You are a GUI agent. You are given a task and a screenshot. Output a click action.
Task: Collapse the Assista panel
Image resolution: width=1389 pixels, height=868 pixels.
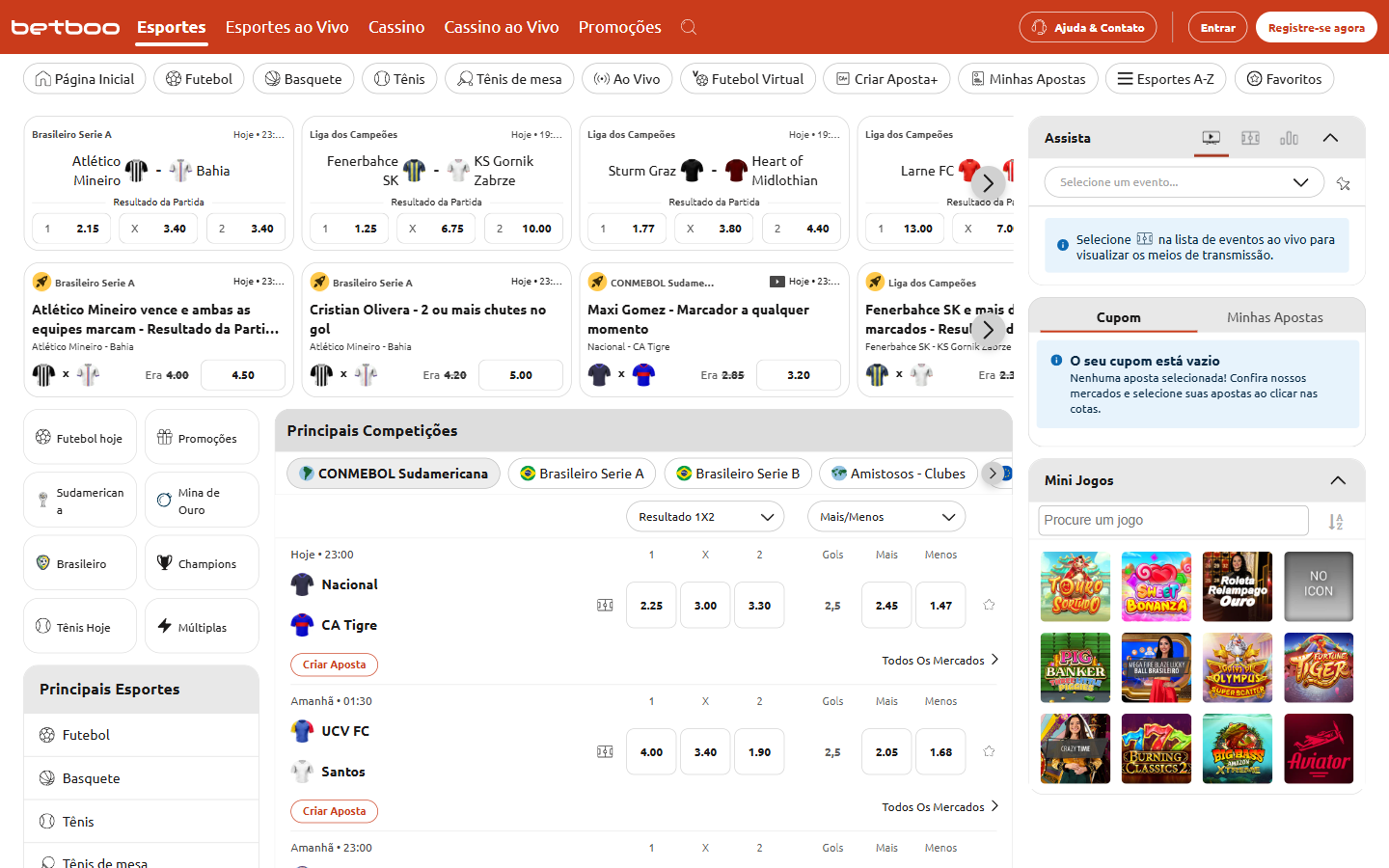1330,138
